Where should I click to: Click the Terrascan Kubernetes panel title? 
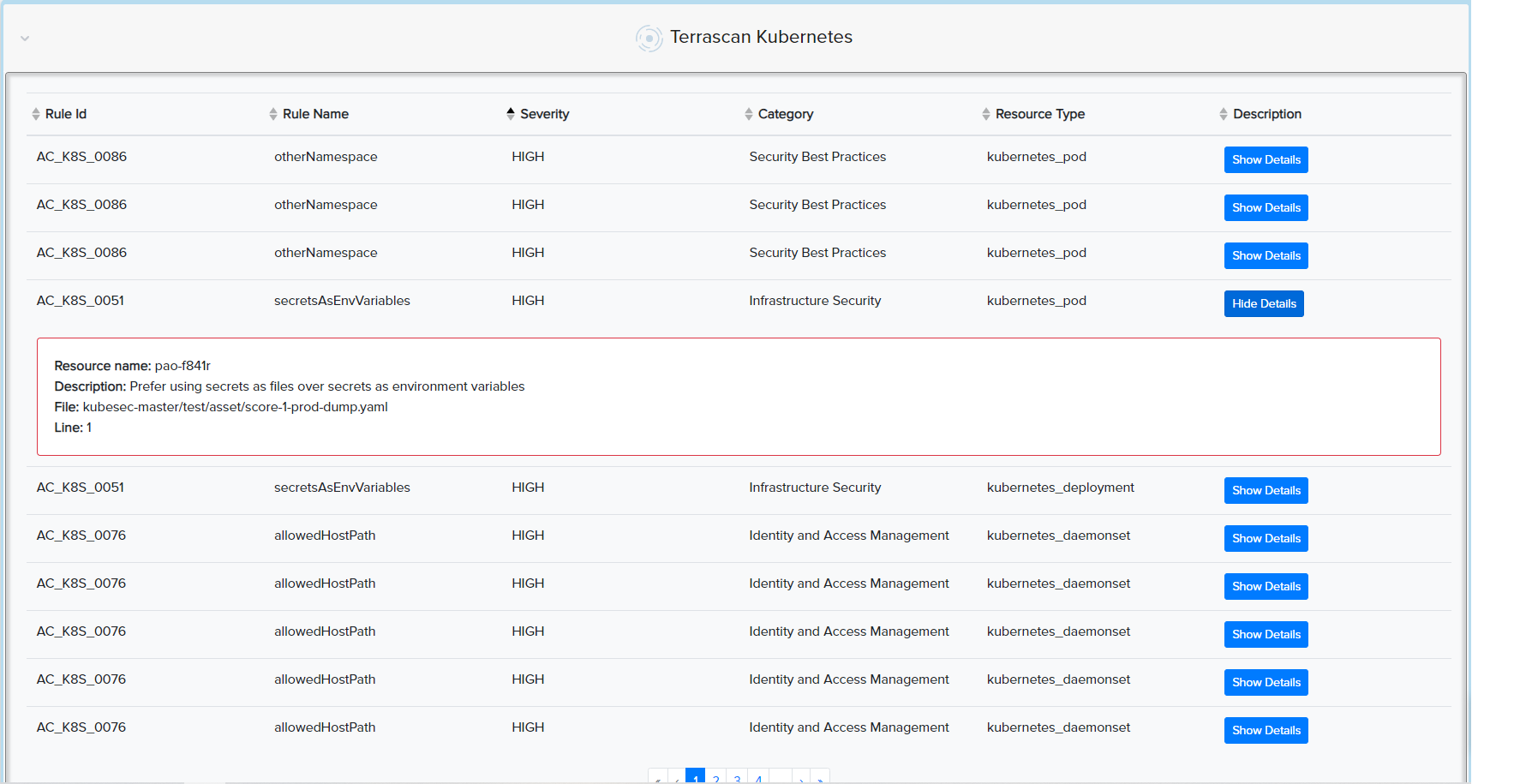point(761,37)
